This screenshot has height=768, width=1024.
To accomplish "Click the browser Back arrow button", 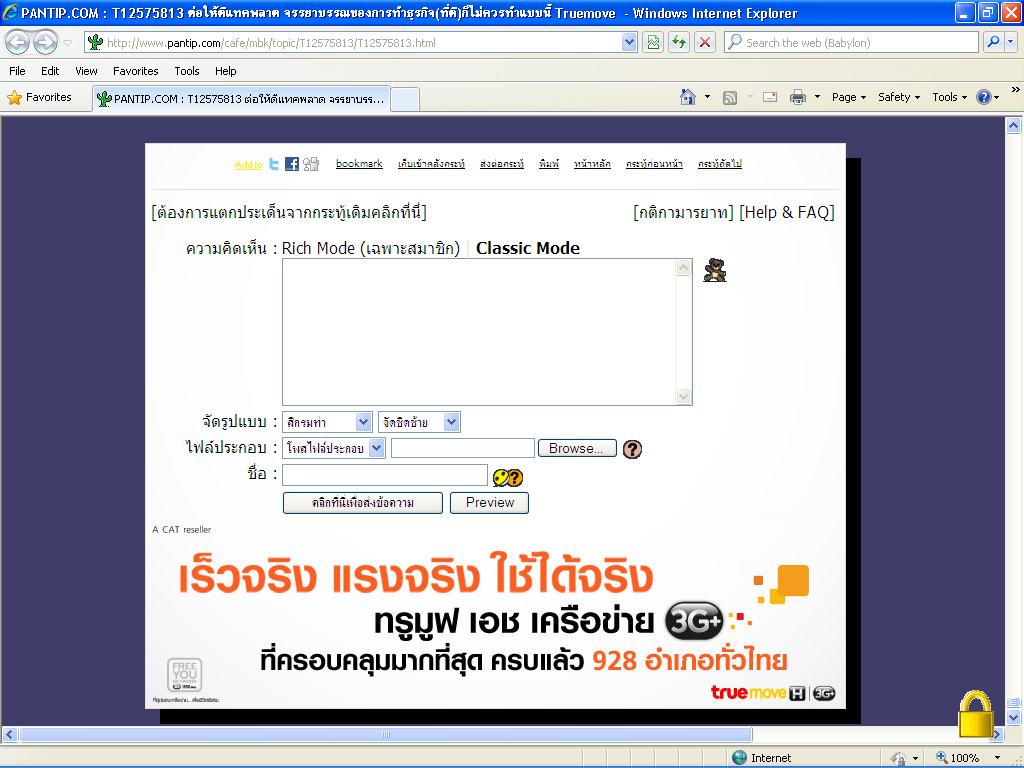I will (x=18, y=43).
